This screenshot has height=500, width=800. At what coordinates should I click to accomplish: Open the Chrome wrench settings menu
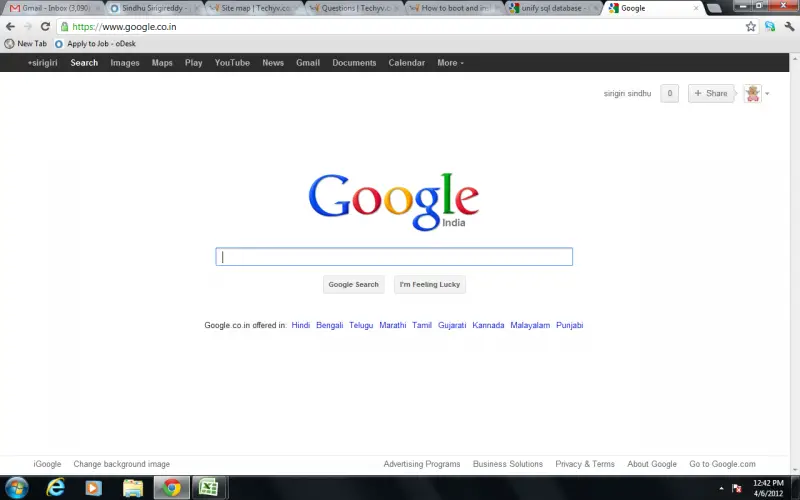point(789,27)
